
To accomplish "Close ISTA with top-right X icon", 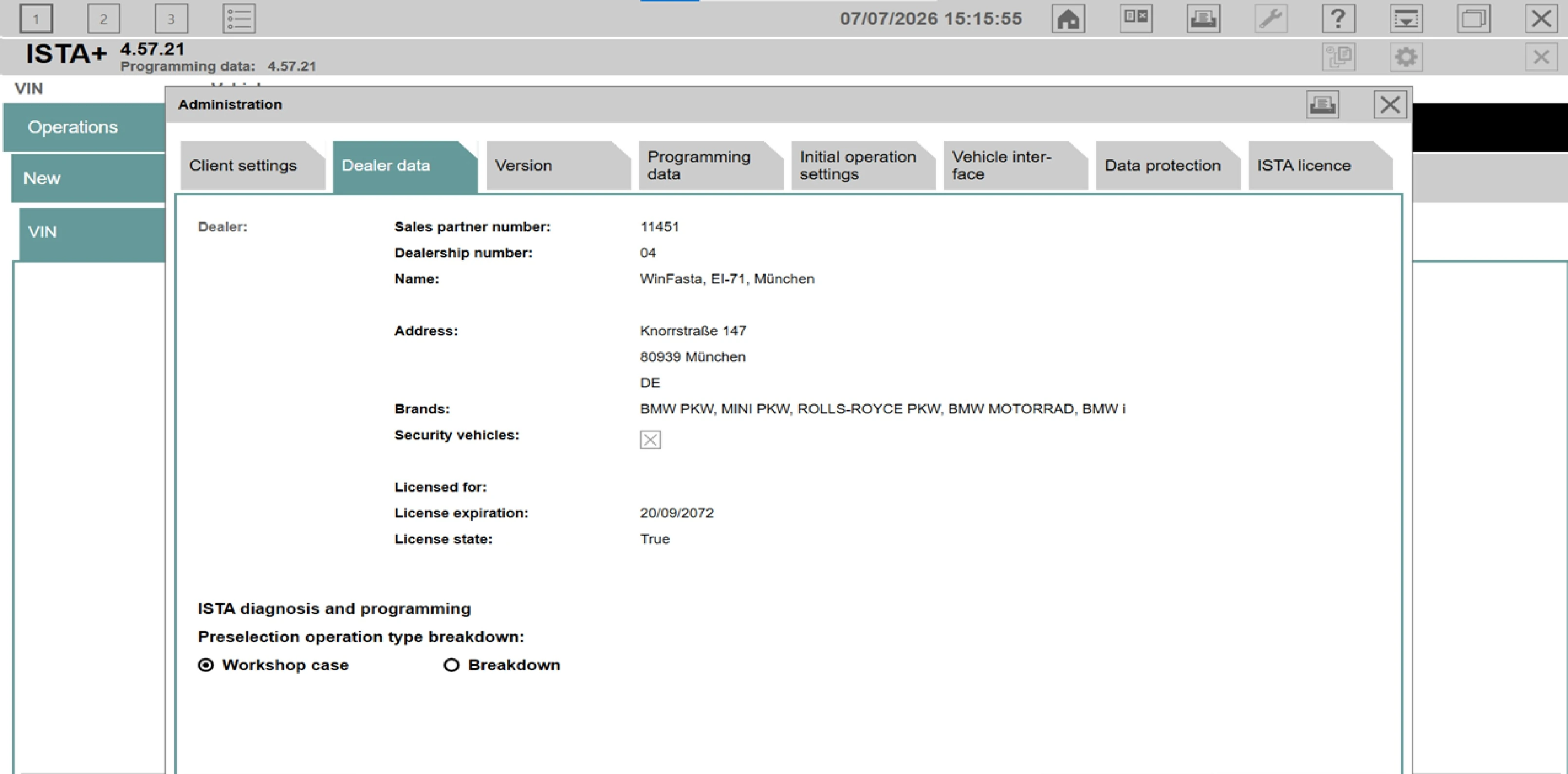I will point(1541,19).
